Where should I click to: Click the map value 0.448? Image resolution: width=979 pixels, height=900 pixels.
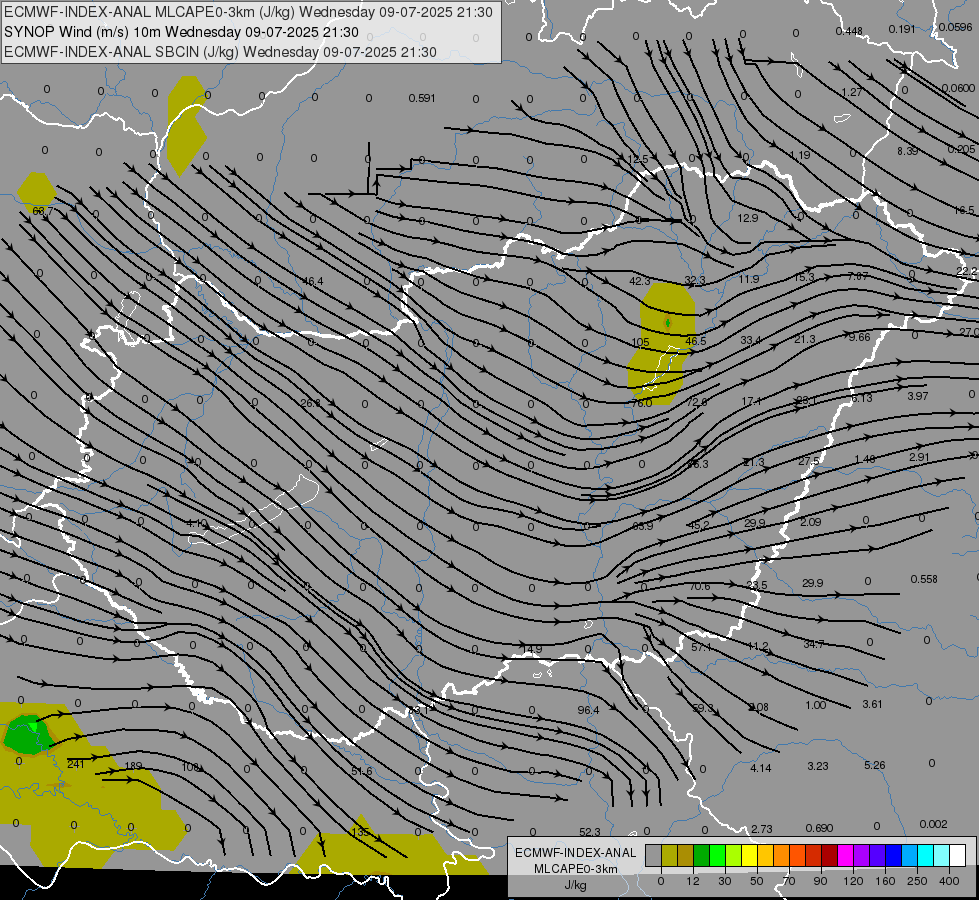click(x=849, y=31)
